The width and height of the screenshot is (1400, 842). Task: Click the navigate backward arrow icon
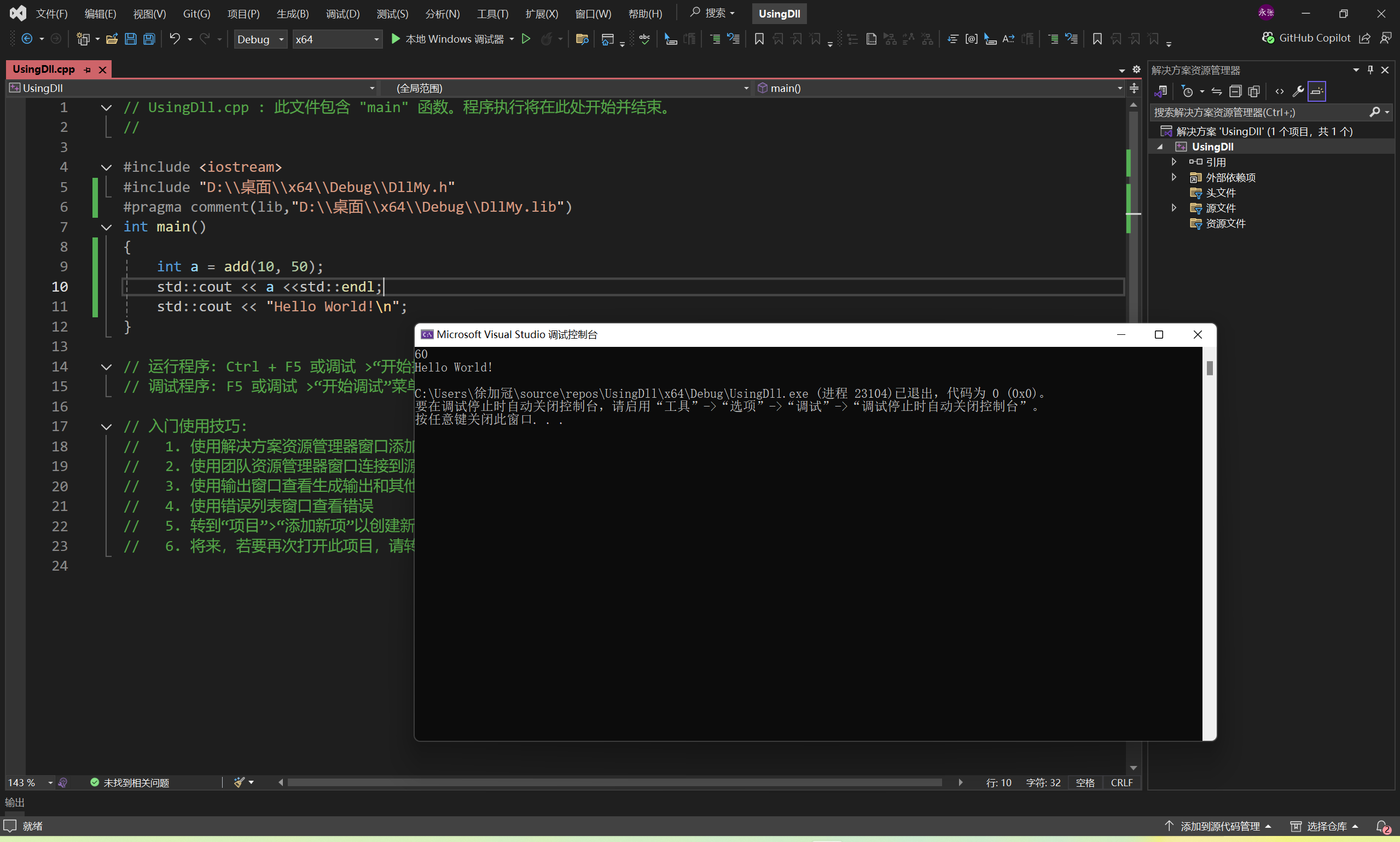[x=27, y=39]
